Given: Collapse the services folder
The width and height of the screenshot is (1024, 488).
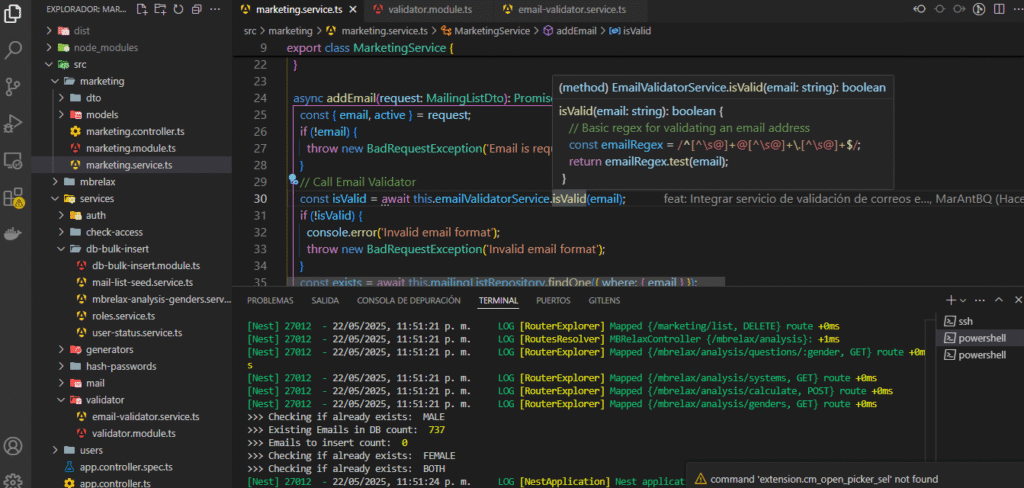Looking at the screenshot, I should click(x=96, y=199).
